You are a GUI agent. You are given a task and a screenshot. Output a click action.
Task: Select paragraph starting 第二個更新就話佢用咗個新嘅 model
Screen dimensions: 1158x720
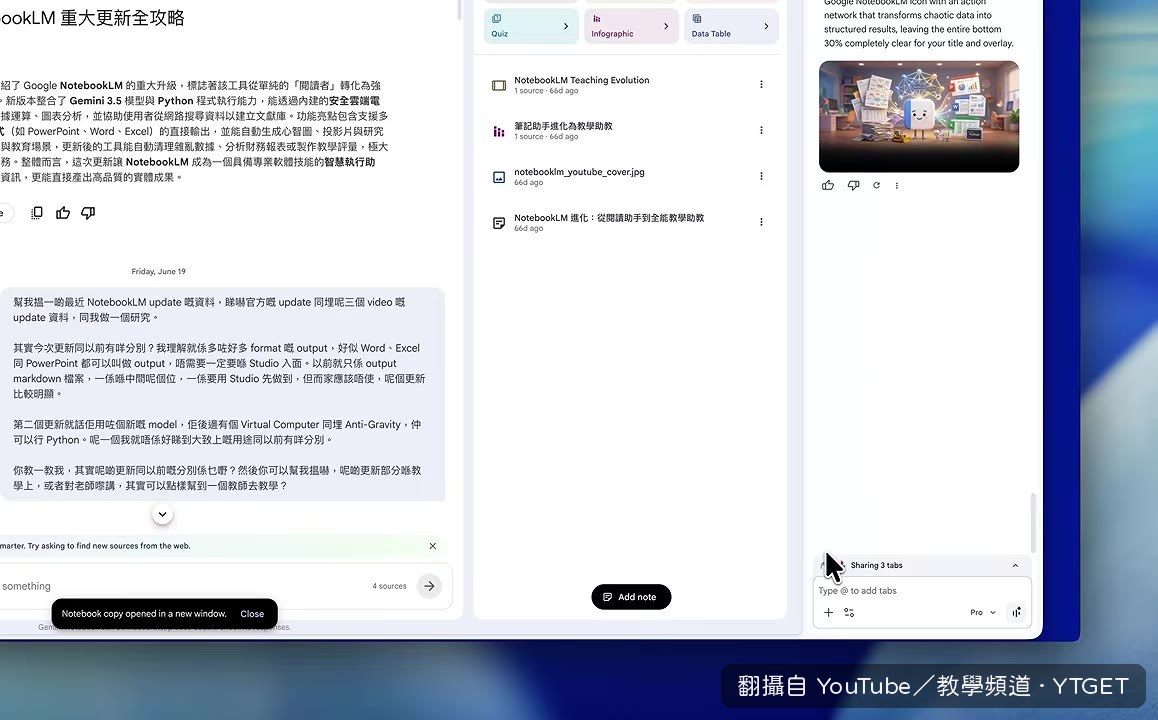pos(217,432)
